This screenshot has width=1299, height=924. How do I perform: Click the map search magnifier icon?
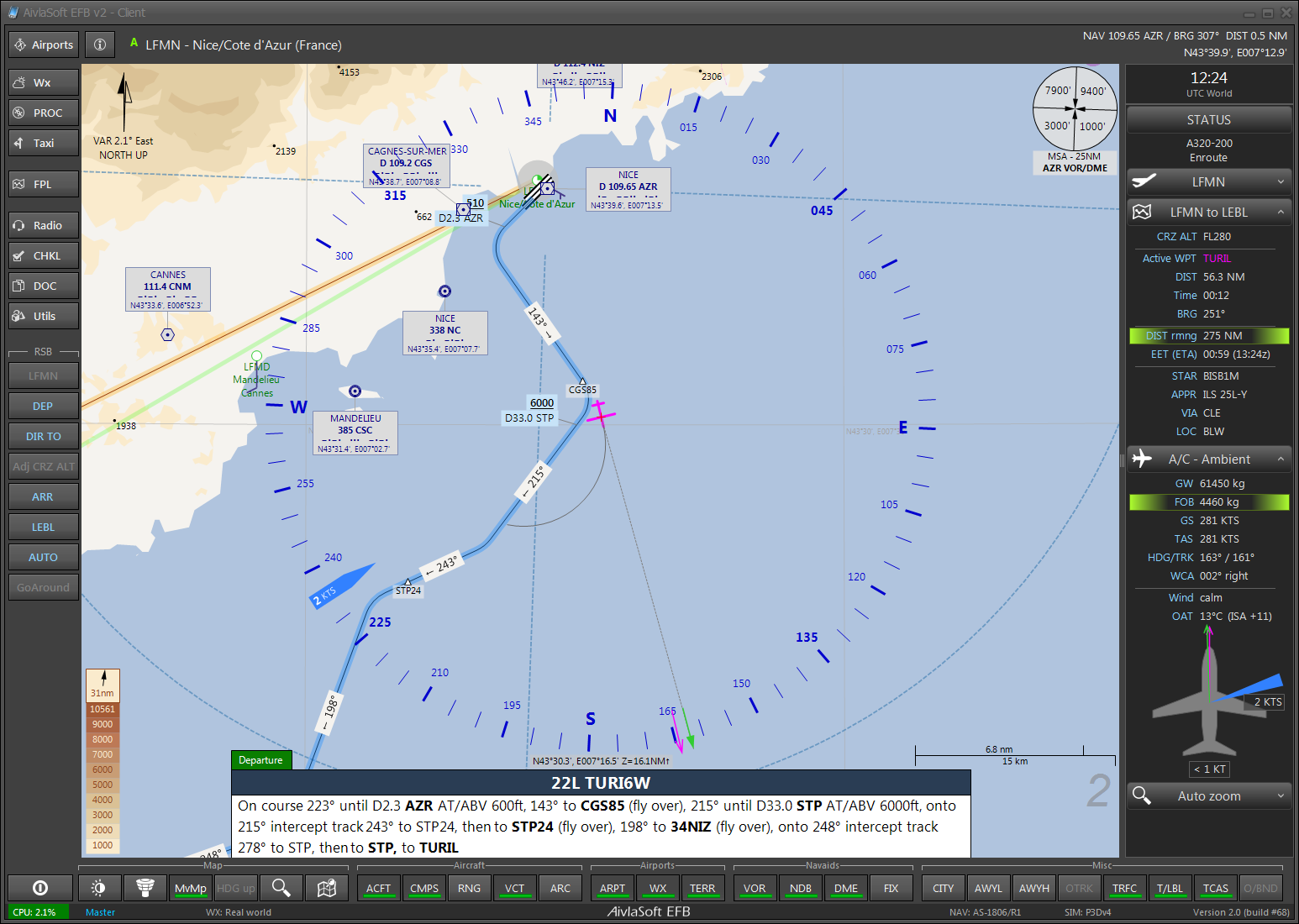[x=281, y=888]
